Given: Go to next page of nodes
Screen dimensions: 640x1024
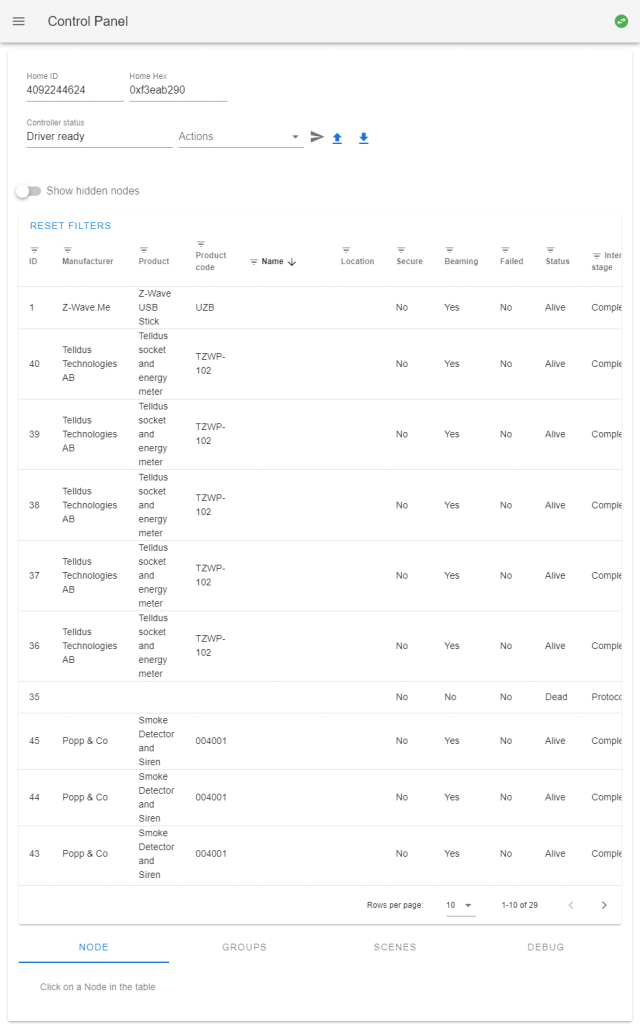Looking at the screenshot, I should point(604,905).
